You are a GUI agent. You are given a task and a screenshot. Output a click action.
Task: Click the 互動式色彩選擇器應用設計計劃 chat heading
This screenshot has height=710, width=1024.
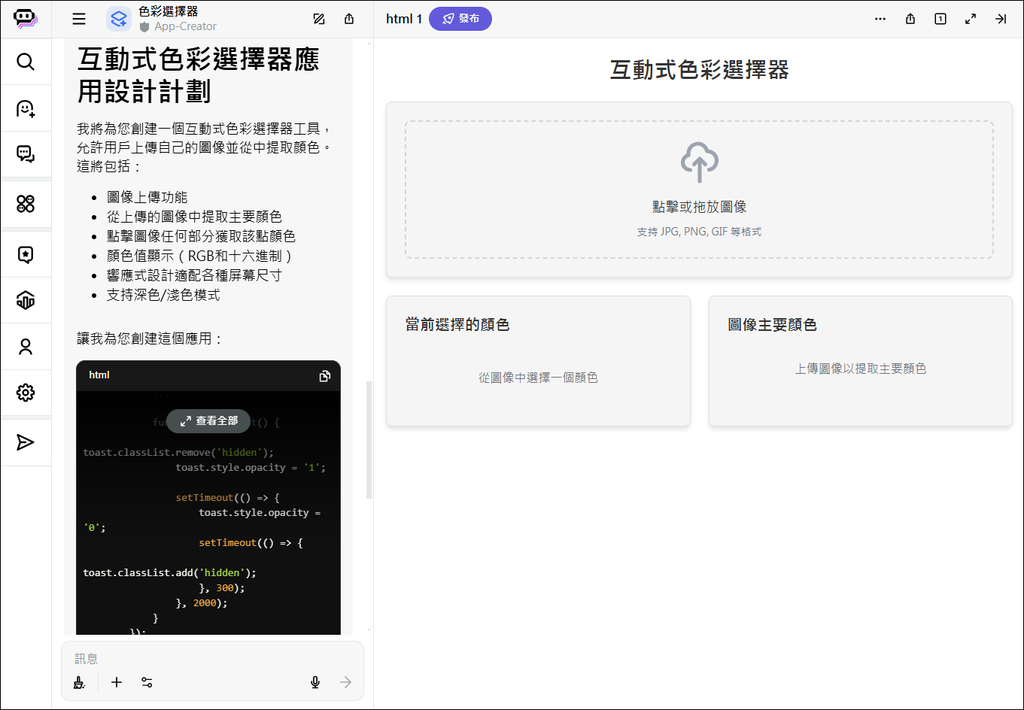coord(199,75)
